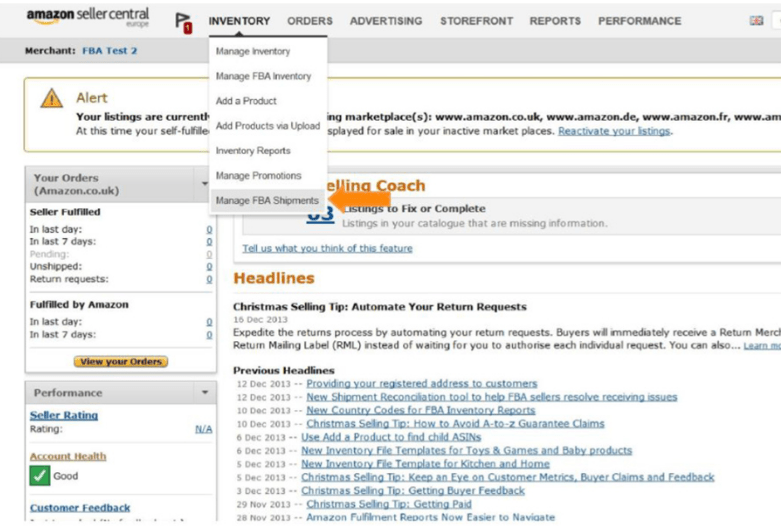Click the View your Orders button

point(121,361)
